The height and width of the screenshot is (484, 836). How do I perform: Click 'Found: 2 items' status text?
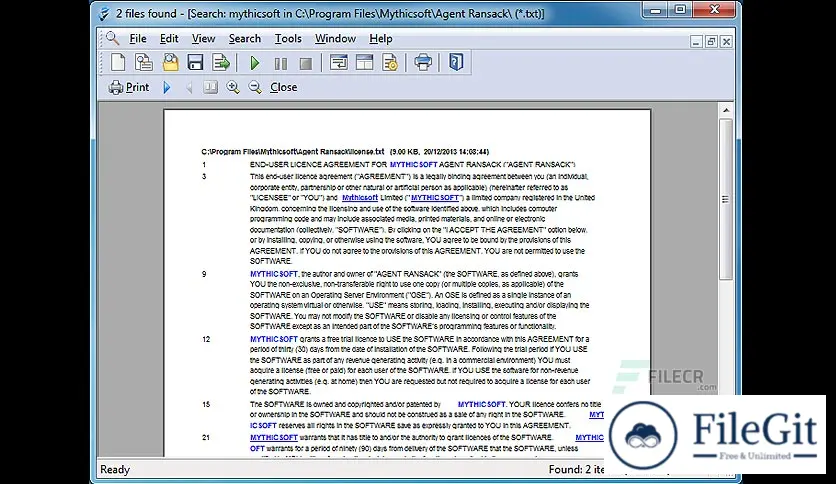[x=576, y=469]
